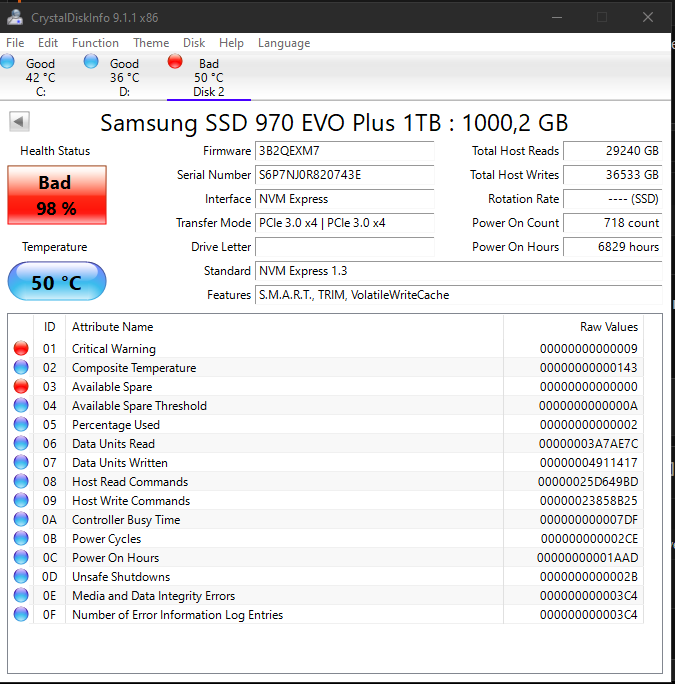This screenshot has height=684, width=675.
Task: Click the icon for Media and Data Integrity Errors
Action: 21,595
